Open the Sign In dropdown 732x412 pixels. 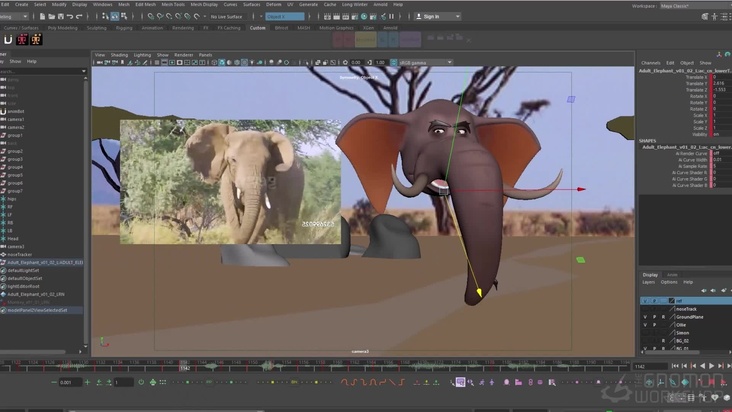[437, 16]
